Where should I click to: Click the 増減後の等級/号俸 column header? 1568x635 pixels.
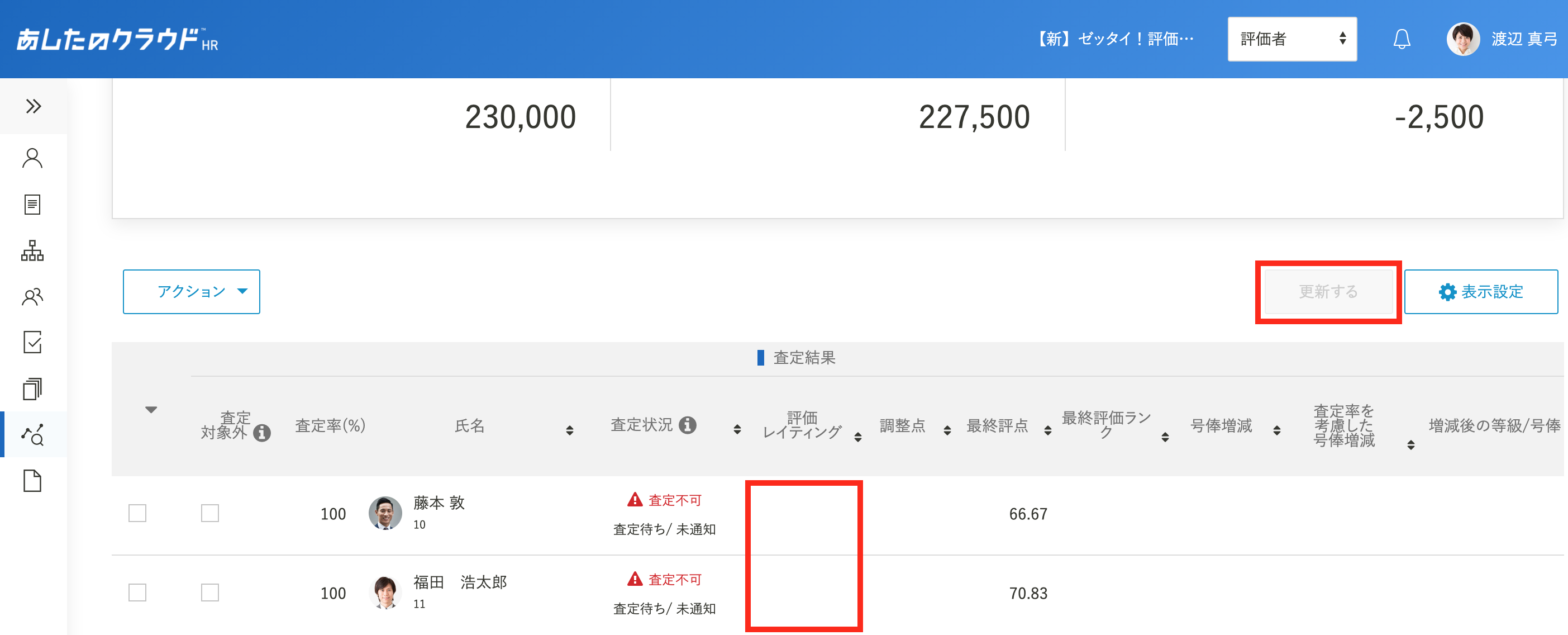(1494, 425)
